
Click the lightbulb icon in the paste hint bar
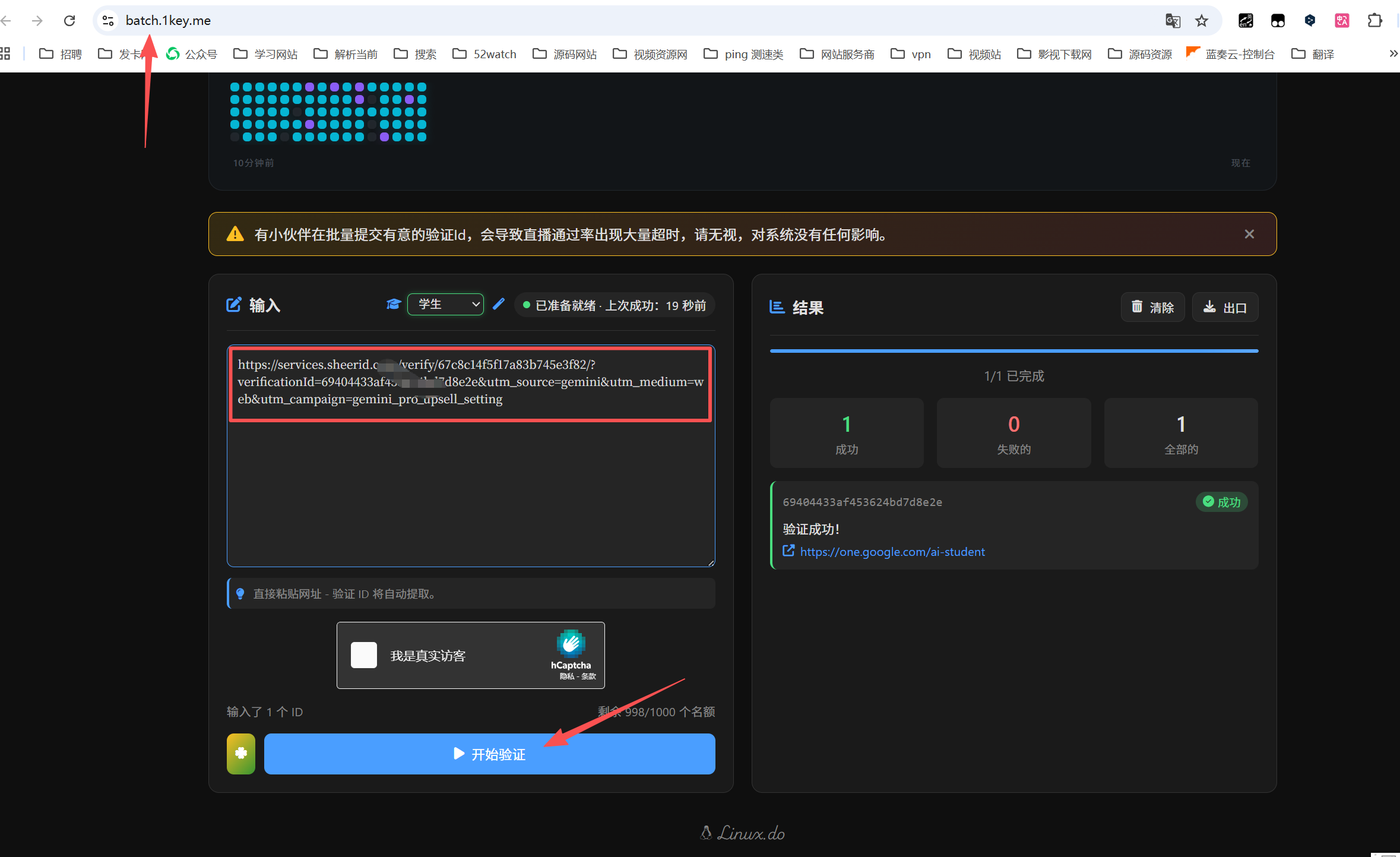click(x=240, y=593)
